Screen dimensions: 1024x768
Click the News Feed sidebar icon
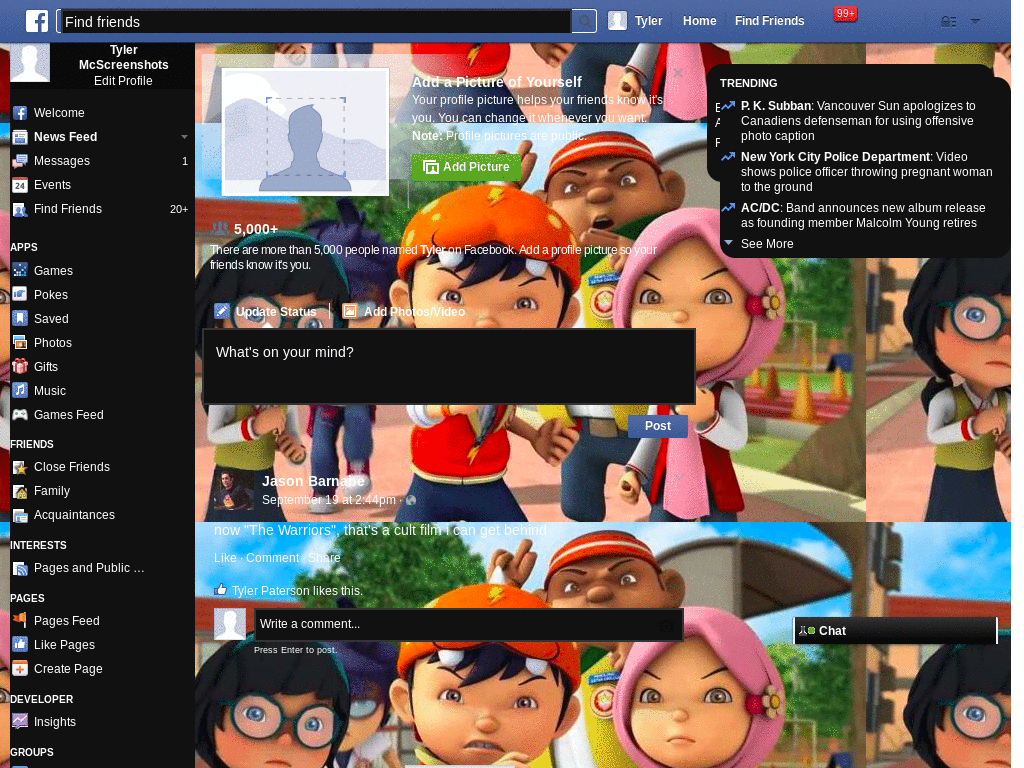click(20, 137)
